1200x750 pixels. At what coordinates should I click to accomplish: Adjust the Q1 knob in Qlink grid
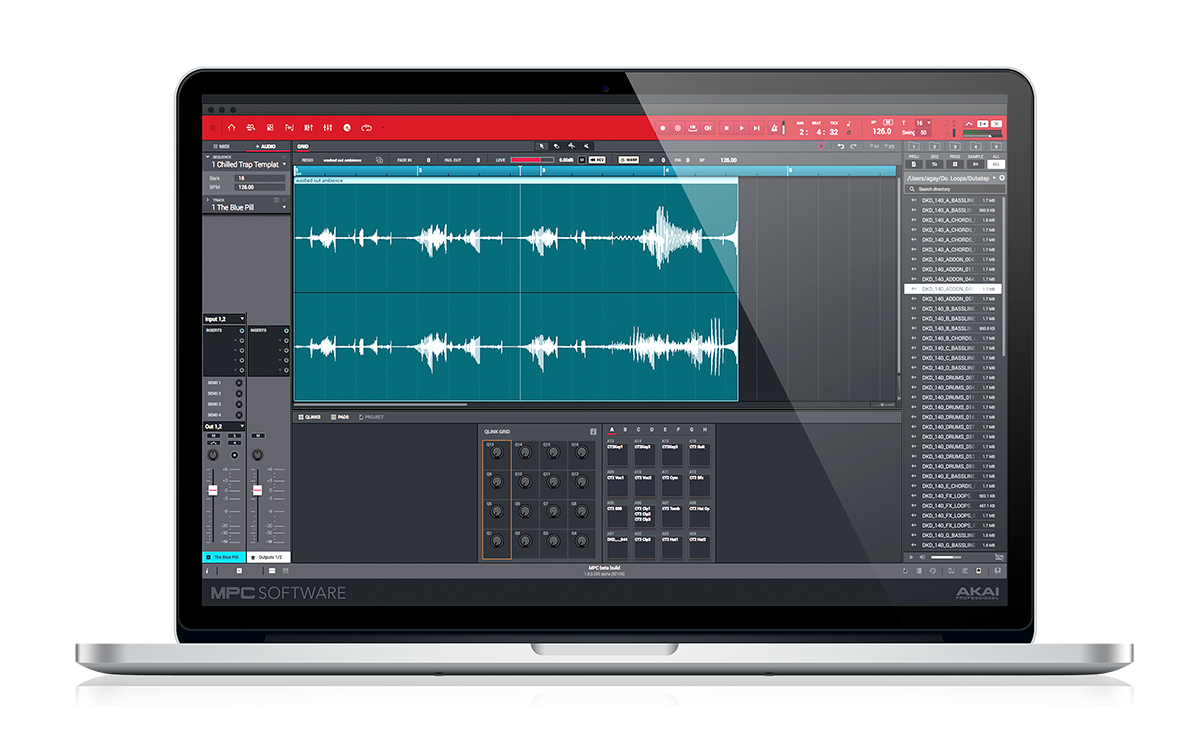(497, 540)
